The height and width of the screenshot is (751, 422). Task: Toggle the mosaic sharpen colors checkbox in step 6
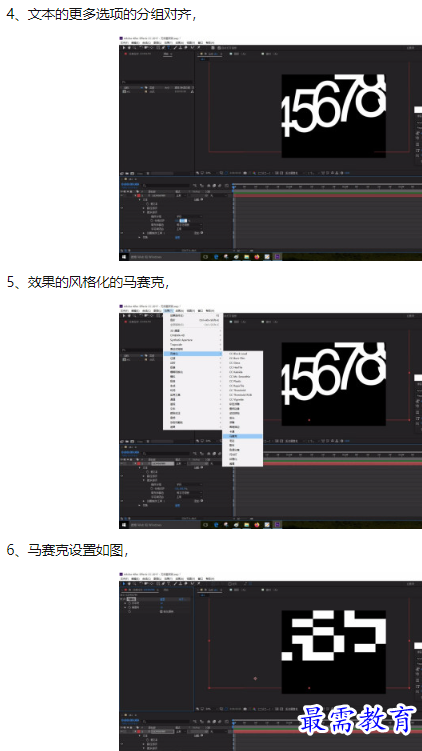tap(161, 612)
